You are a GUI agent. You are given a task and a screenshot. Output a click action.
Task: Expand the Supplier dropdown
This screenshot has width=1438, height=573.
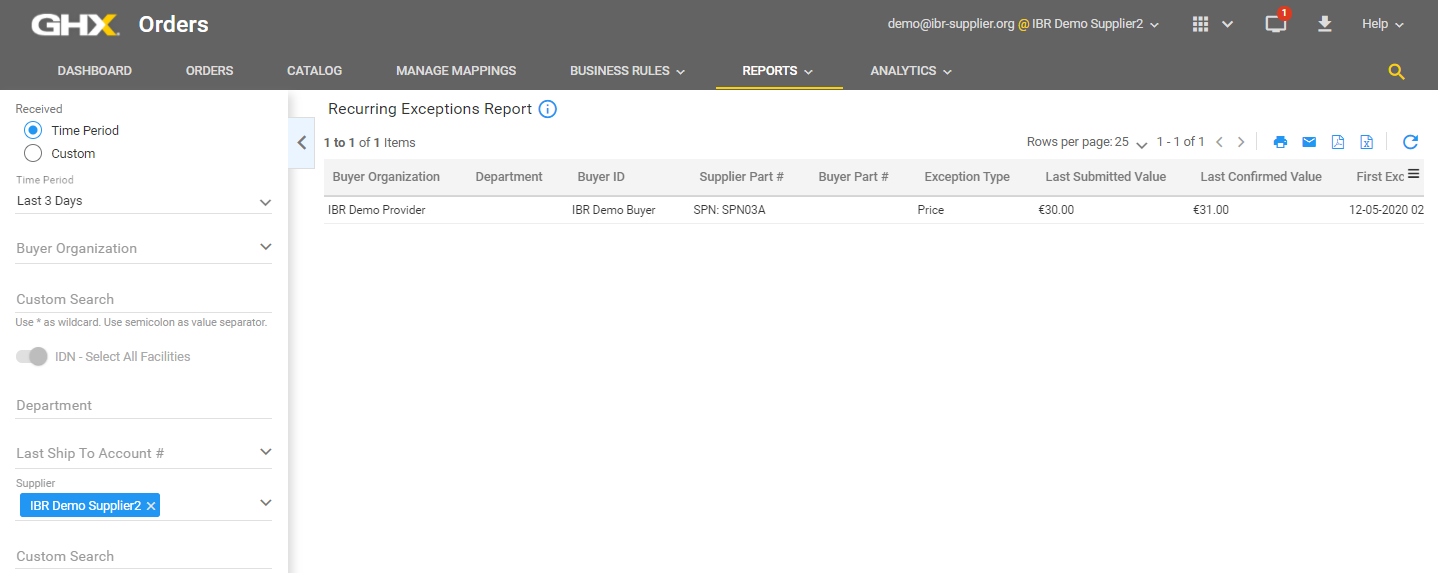[x=265, y=502]
